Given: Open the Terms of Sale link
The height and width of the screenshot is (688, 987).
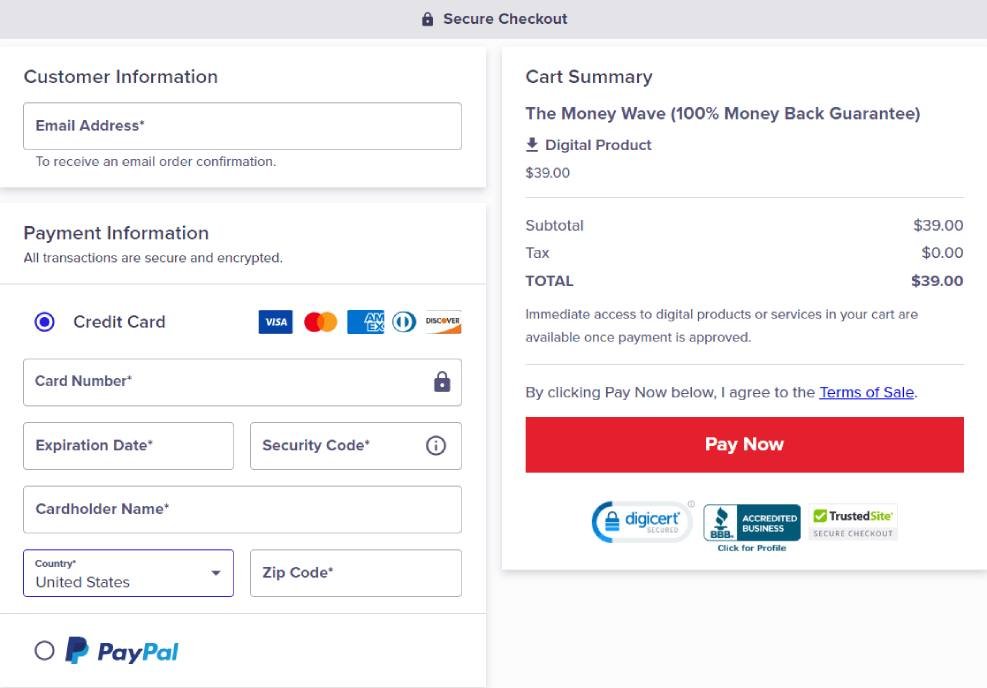Looking at the screenshot, I should (866, 392).
